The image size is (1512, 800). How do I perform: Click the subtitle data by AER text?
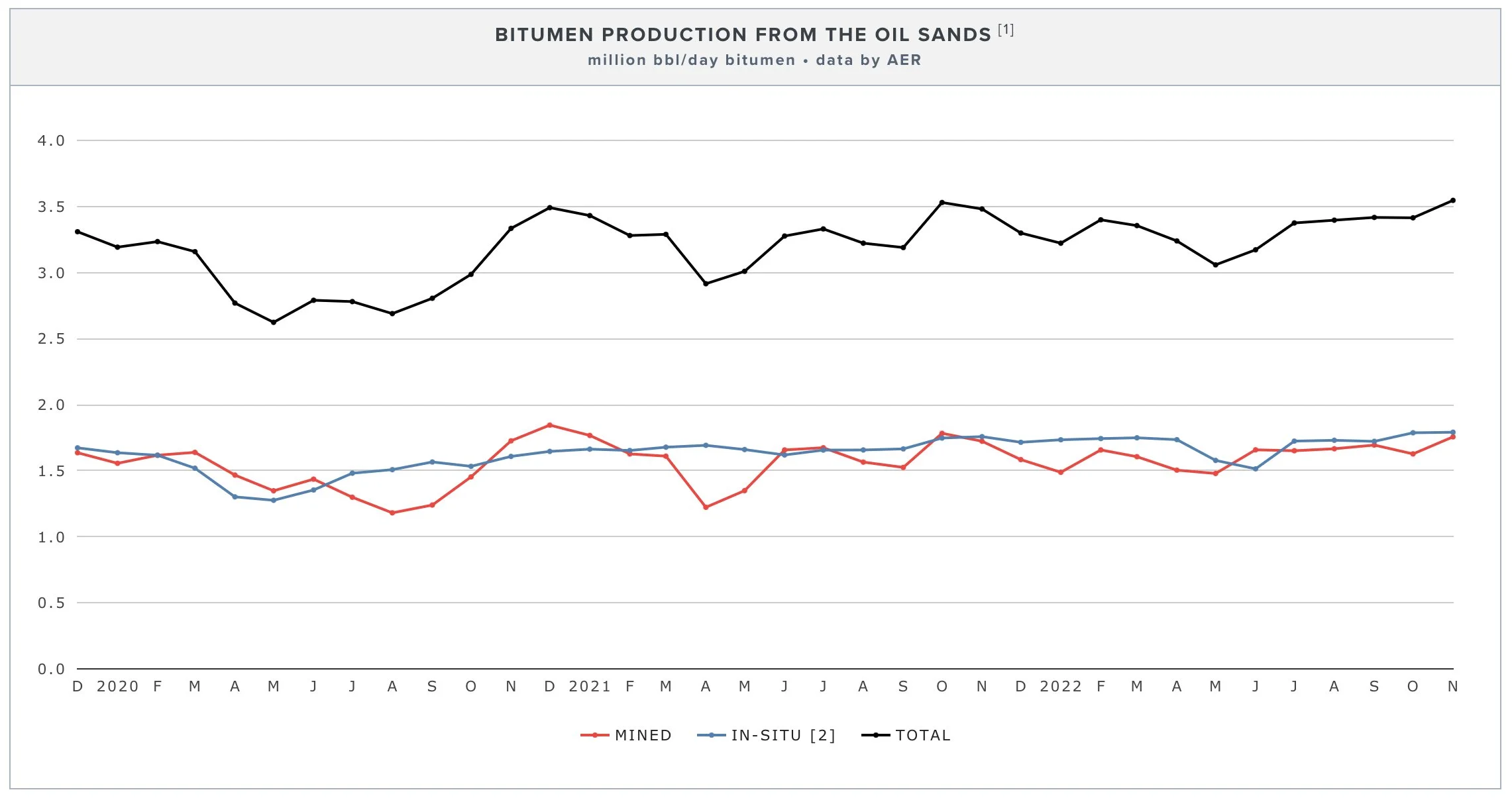tap(868, 60)
